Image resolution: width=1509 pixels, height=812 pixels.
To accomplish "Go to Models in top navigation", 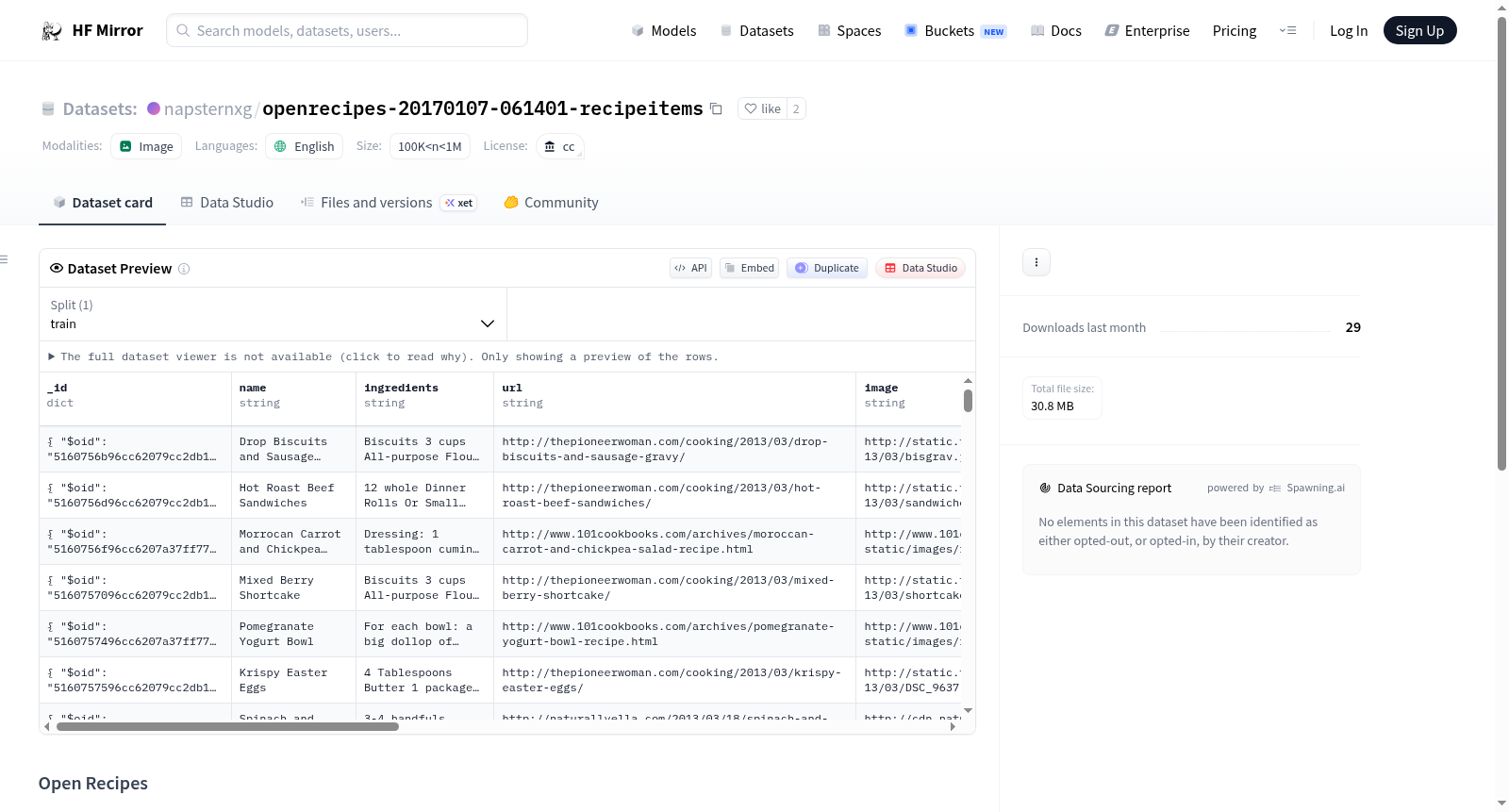I will [663, 30].
